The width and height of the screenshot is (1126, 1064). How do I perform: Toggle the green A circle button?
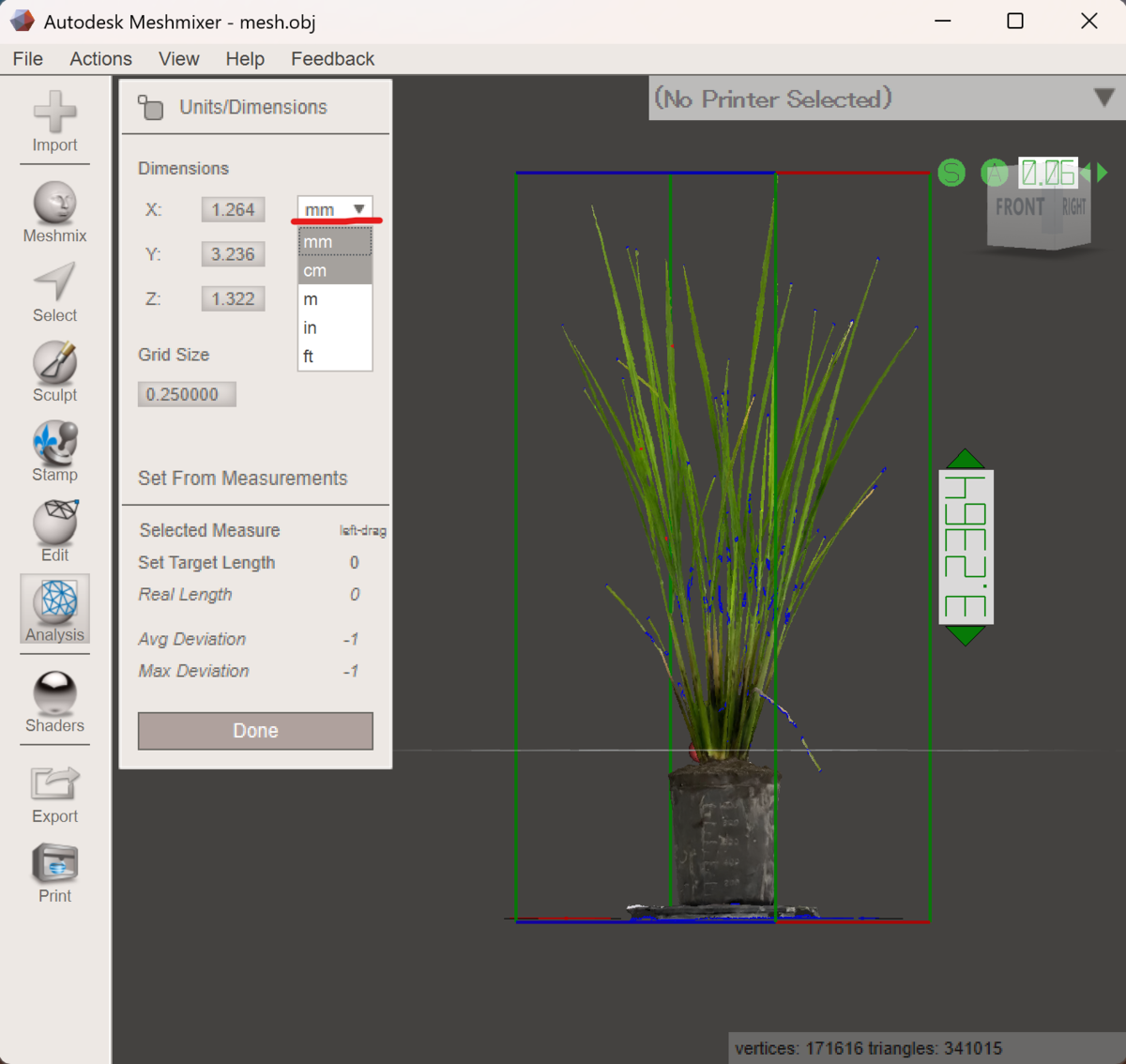coord(994,173)
